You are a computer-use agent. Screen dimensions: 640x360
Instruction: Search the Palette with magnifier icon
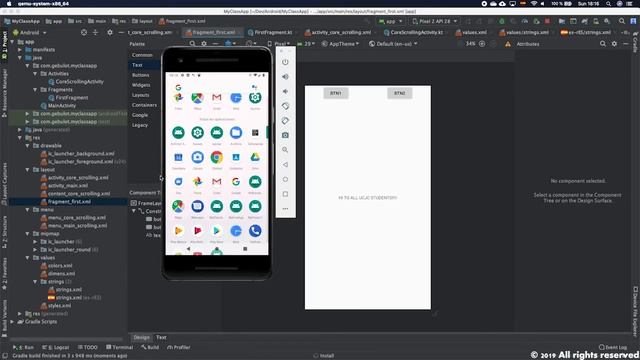click(192, 44)
